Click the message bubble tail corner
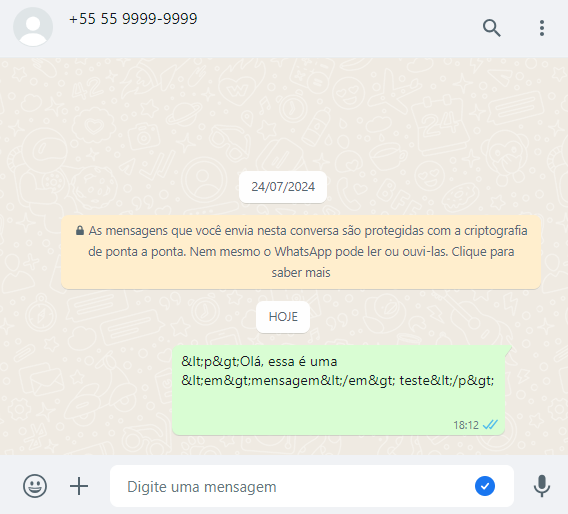The height and width of the screenshot is (514, 568). coord(508,350)
